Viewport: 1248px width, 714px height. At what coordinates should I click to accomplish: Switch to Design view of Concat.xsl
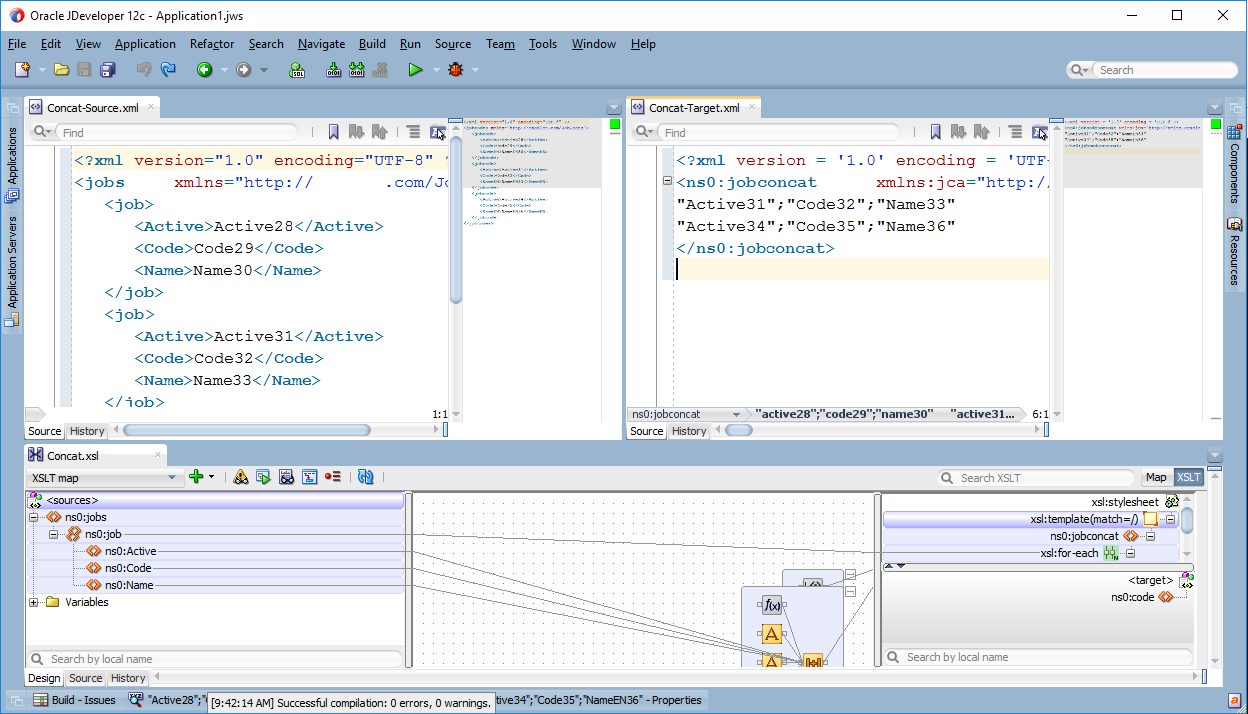click(44, 678)
